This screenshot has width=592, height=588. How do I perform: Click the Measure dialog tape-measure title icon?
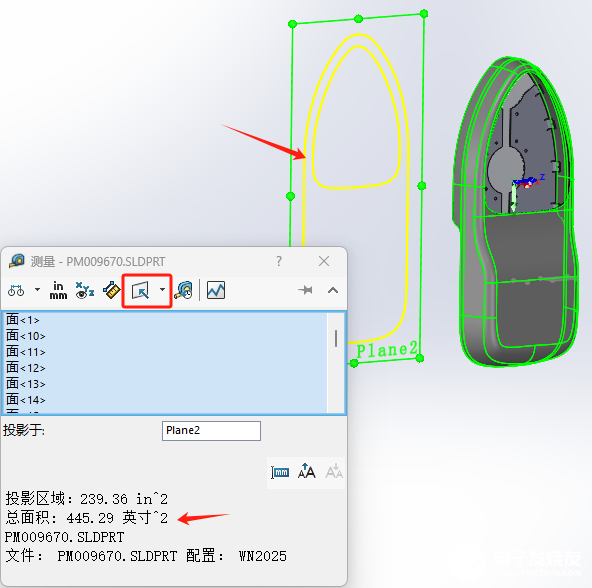point(17,261)
